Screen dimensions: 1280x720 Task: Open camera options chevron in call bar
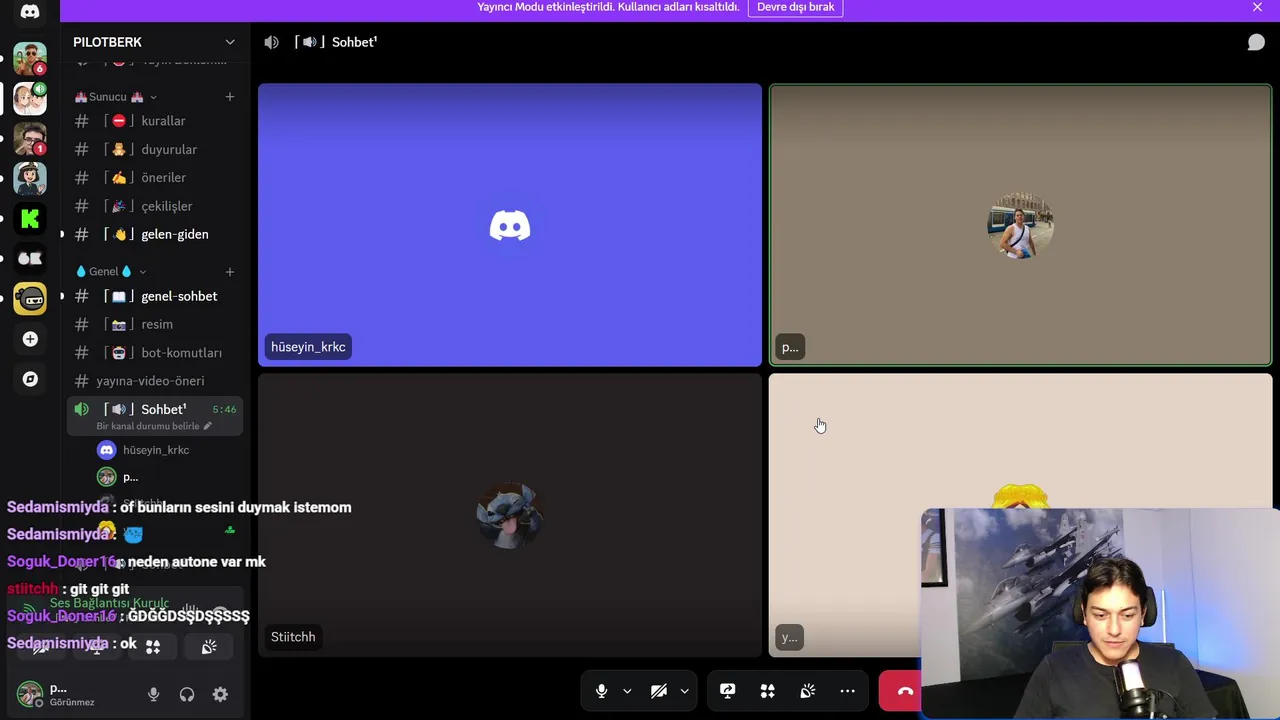click(684, 691)
